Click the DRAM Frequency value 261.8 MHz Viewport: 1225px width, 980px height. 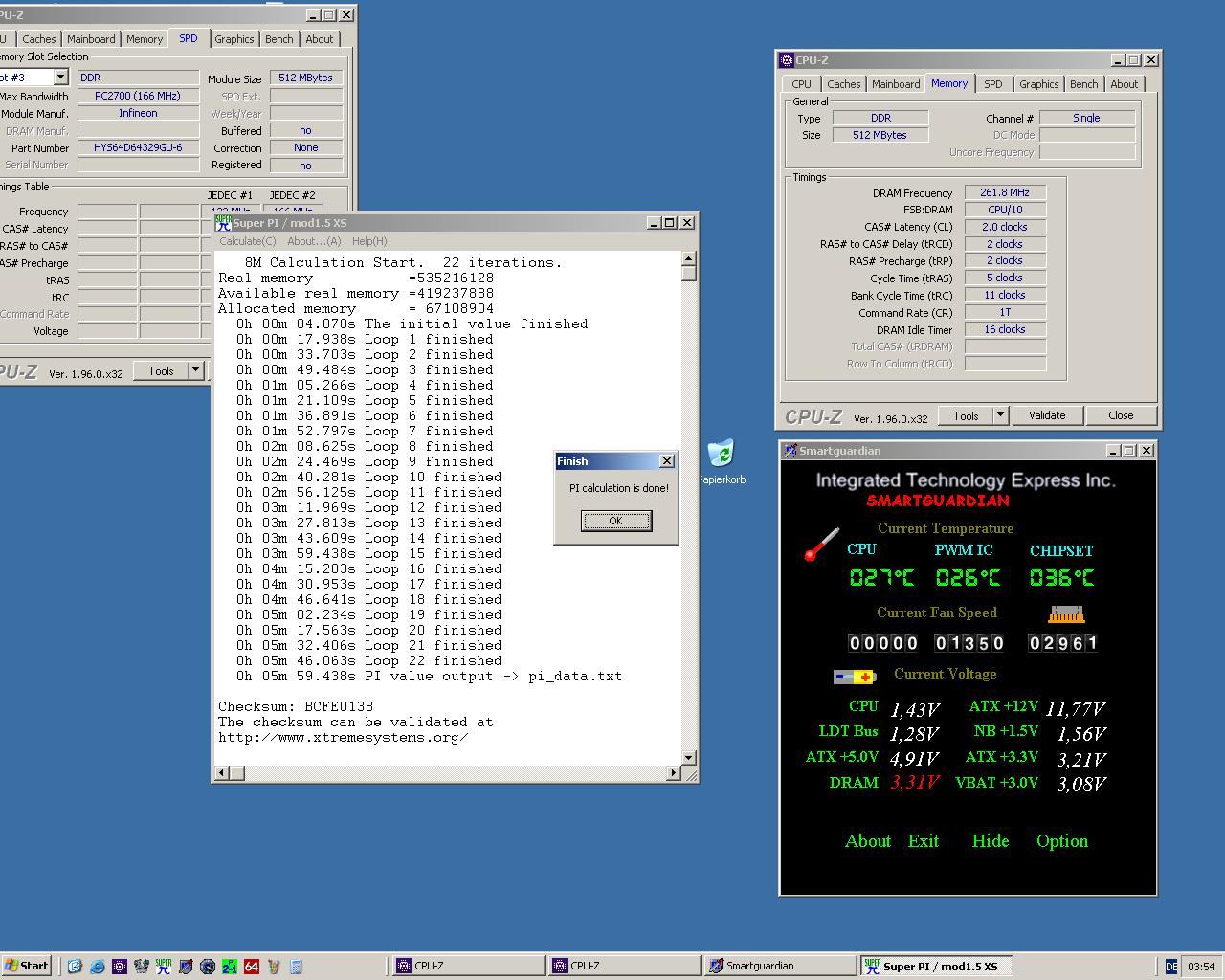1005,192
